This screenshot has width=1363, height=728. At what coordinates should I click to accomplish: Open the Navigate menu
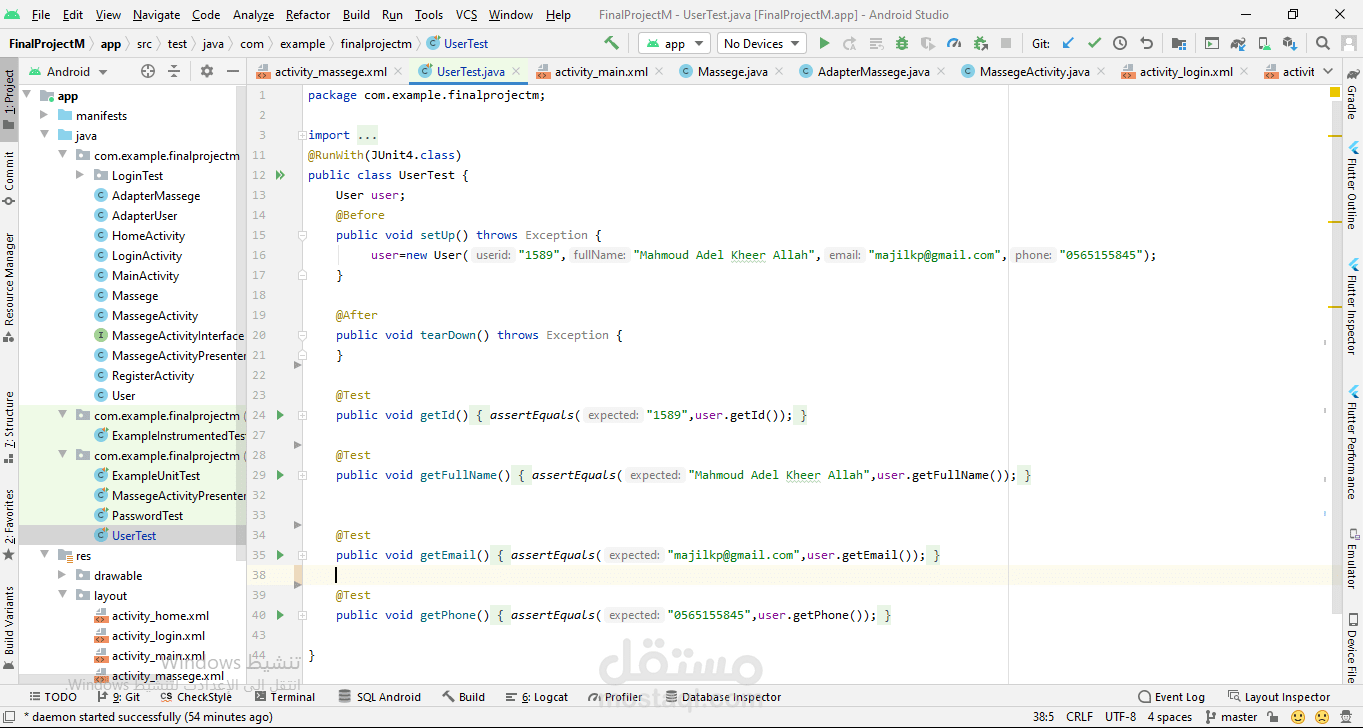point(156,15)
